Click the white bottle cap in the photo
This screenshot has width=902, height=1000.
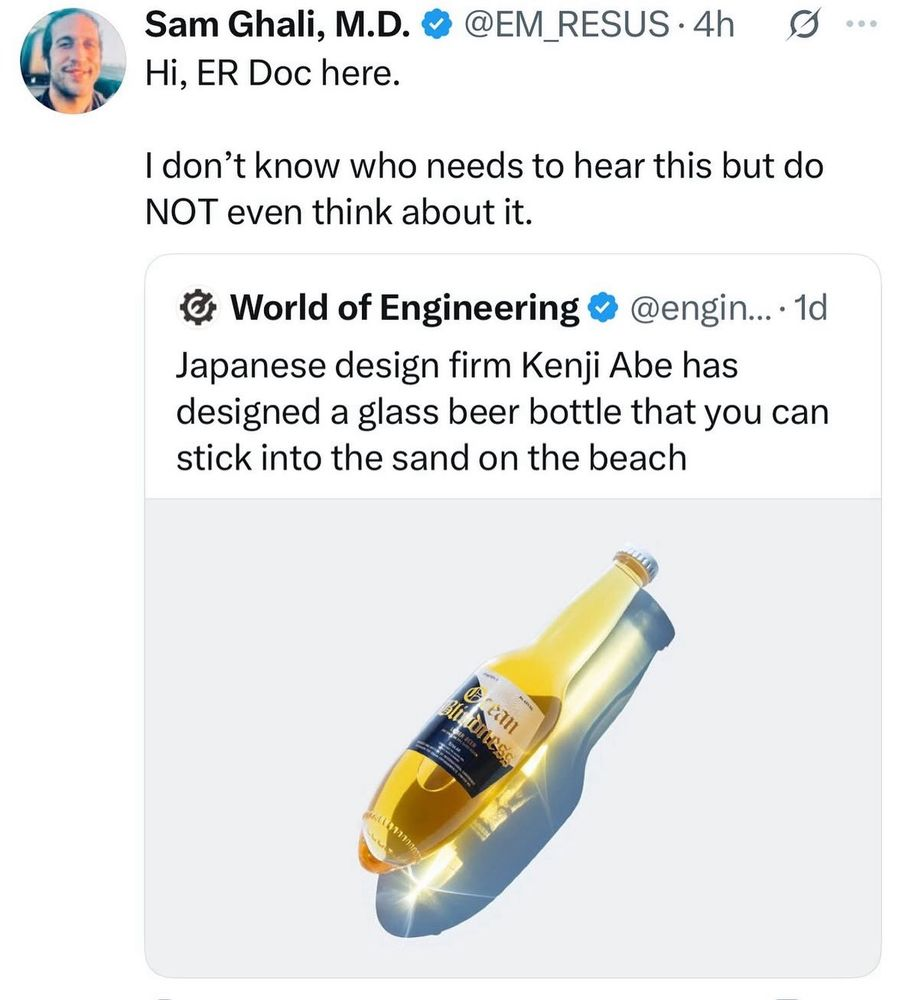click(636, 565)
